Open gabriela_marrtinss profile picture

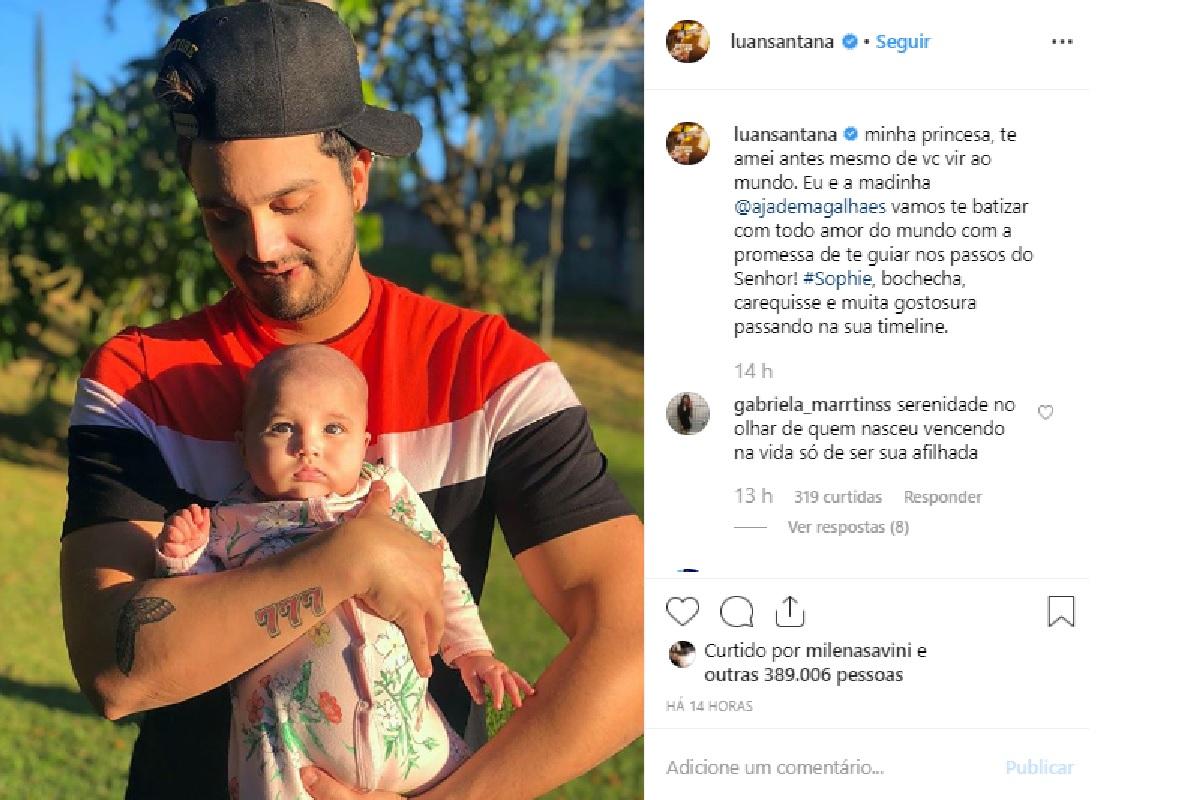(x=688, y=413)
